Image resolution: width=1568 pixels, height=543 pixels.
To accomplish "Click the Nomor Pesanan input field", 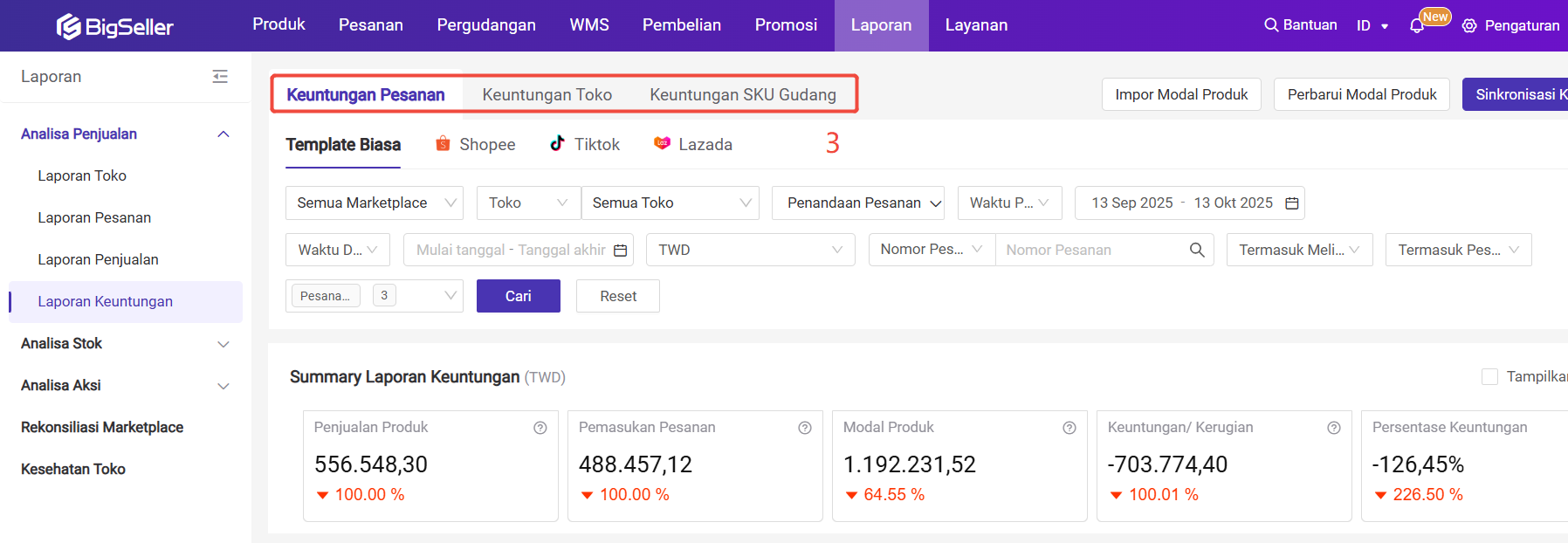I will coord(1091,251).
